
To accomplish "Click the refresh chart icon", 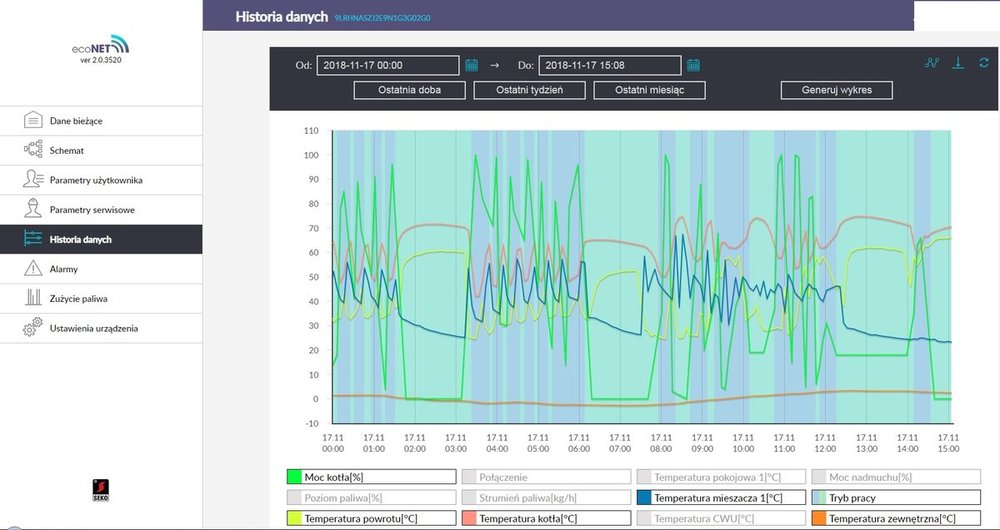I will (984, 64).
